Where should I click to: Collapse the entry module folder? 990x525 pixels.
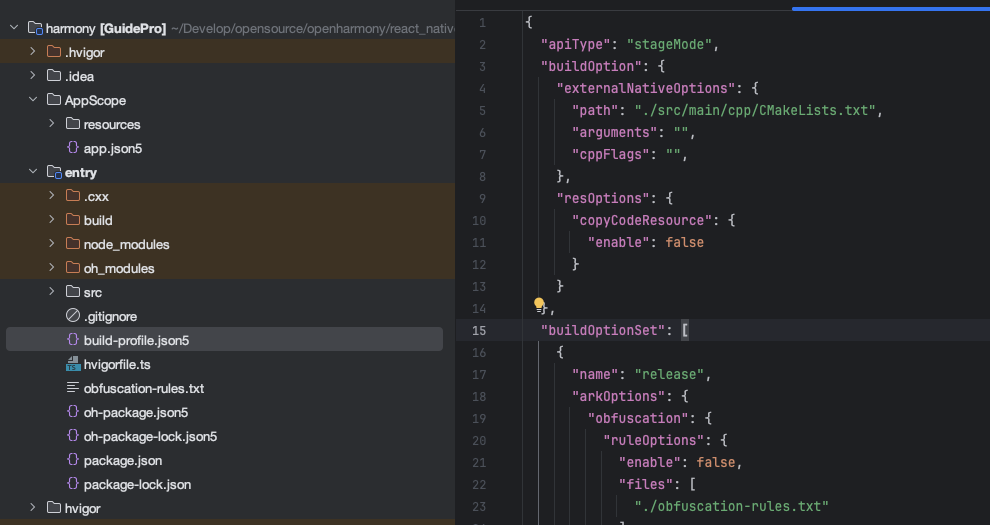pos(33,172)
